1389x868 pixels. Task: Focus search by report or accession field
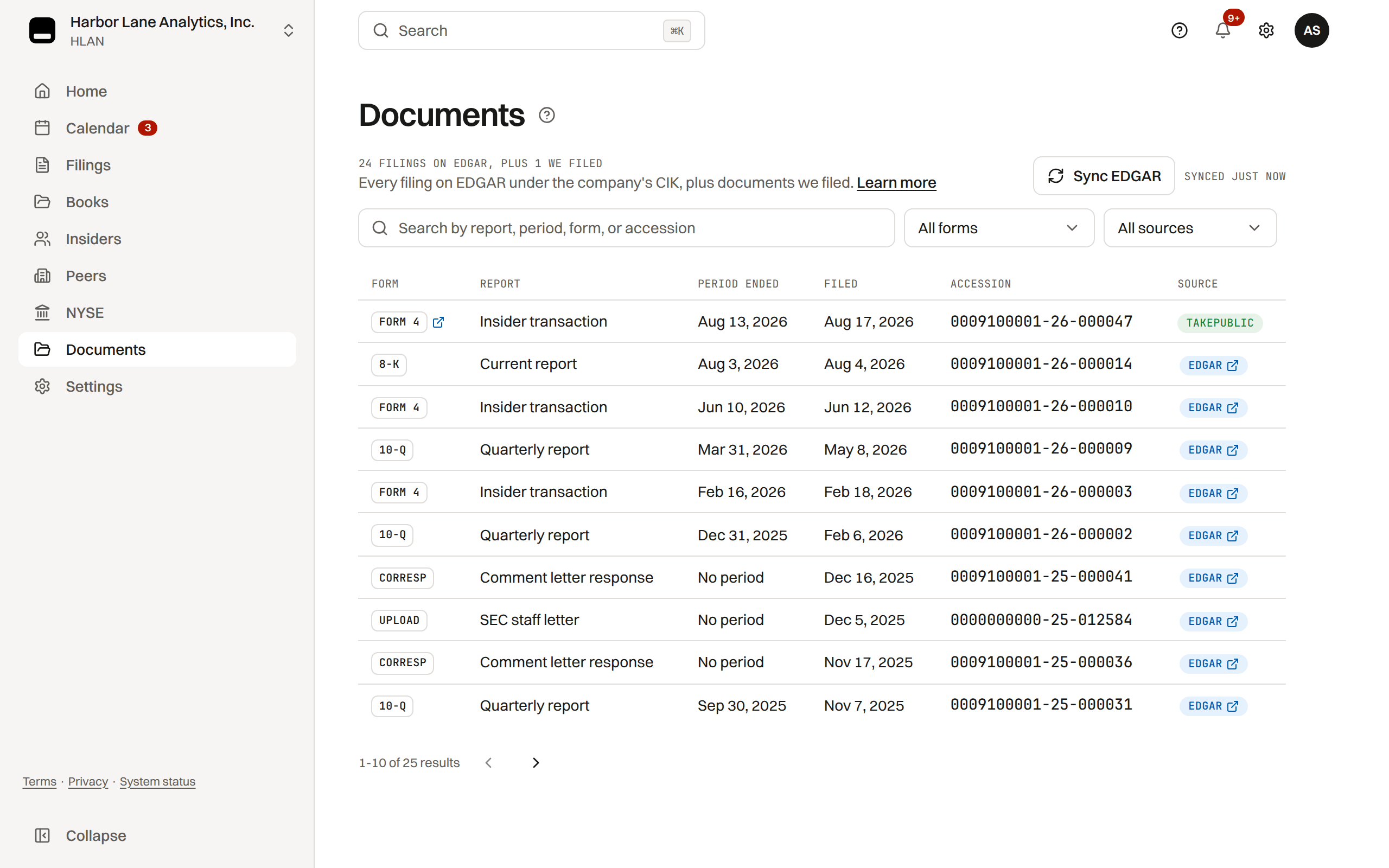click(626, 228)
